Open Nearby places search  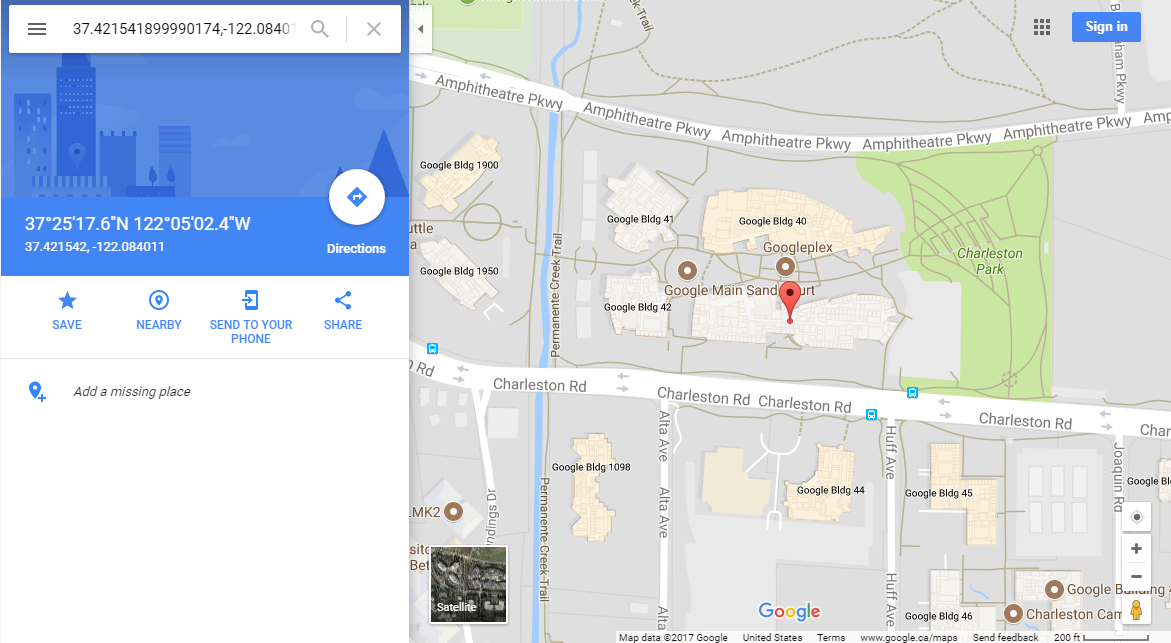158,311
